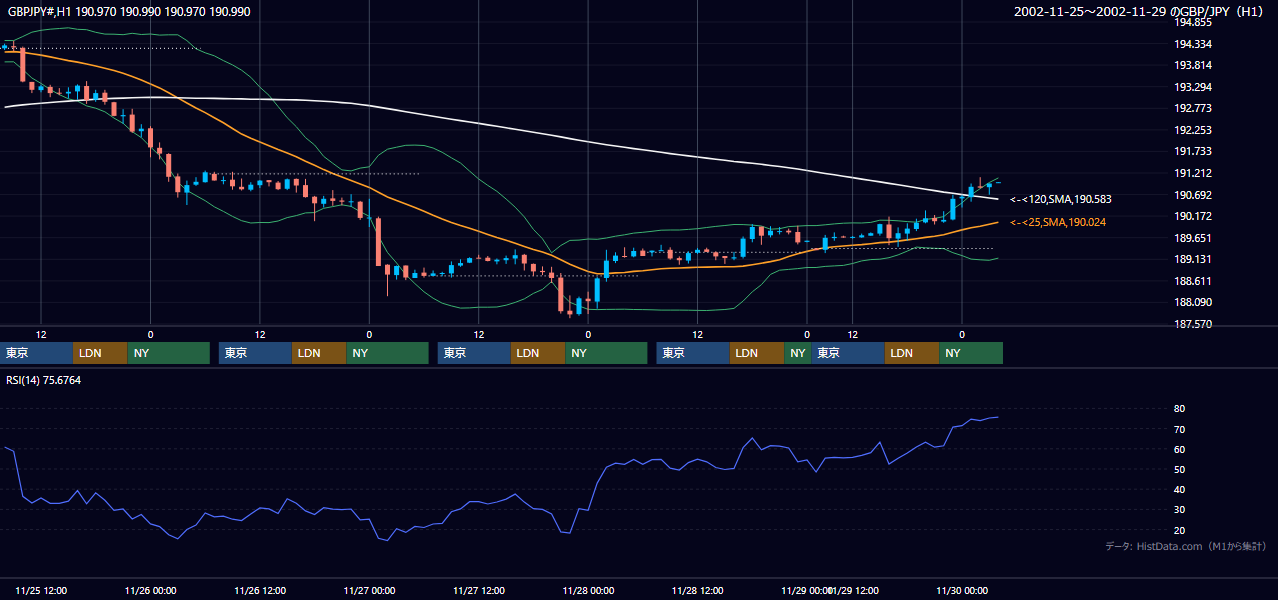Click the RSI scale value 80
This screenshot has width=1278, height=600.
[x=1180, y=409]
